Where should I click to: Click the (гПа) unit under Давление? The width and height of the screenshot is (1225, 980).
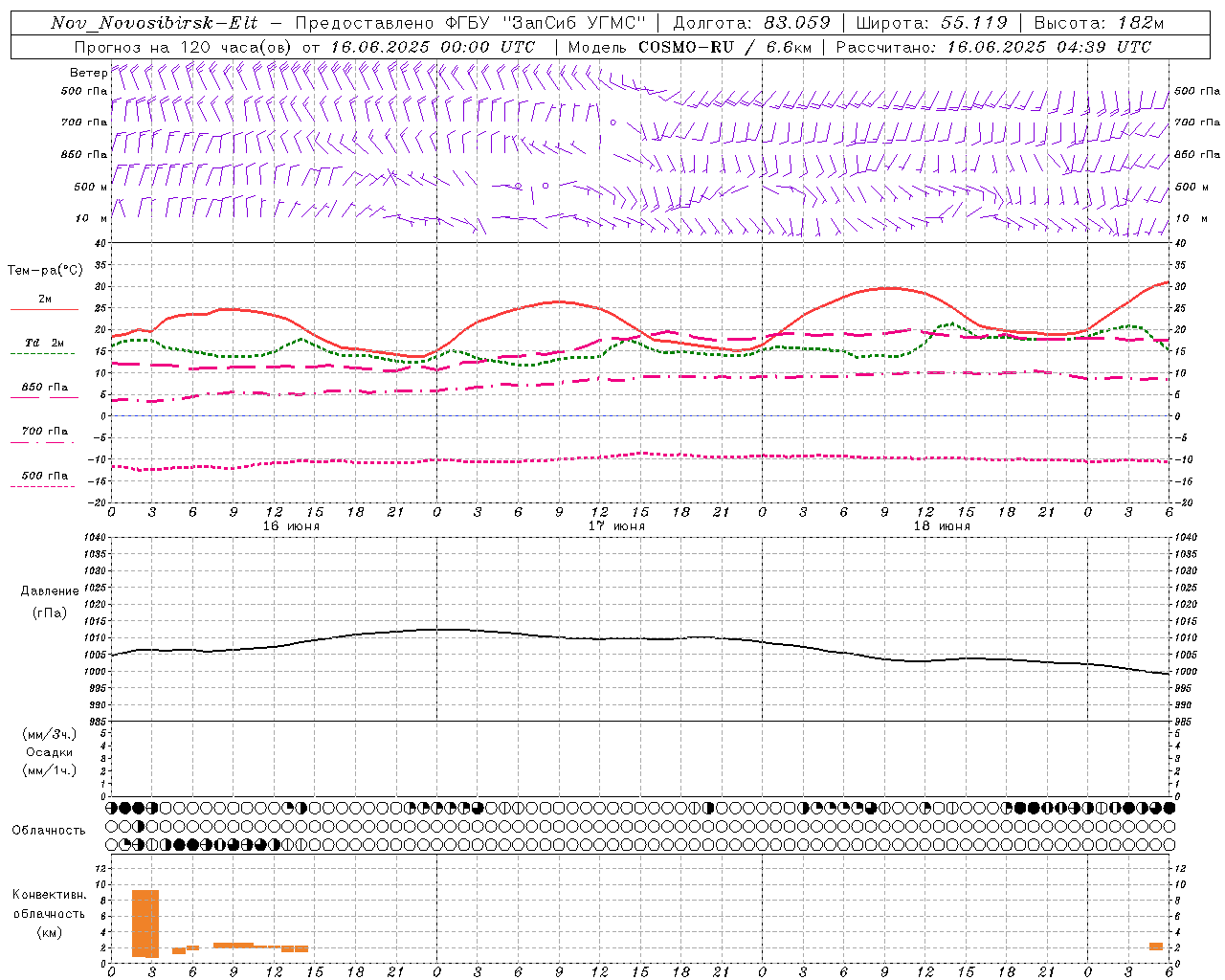50,612
